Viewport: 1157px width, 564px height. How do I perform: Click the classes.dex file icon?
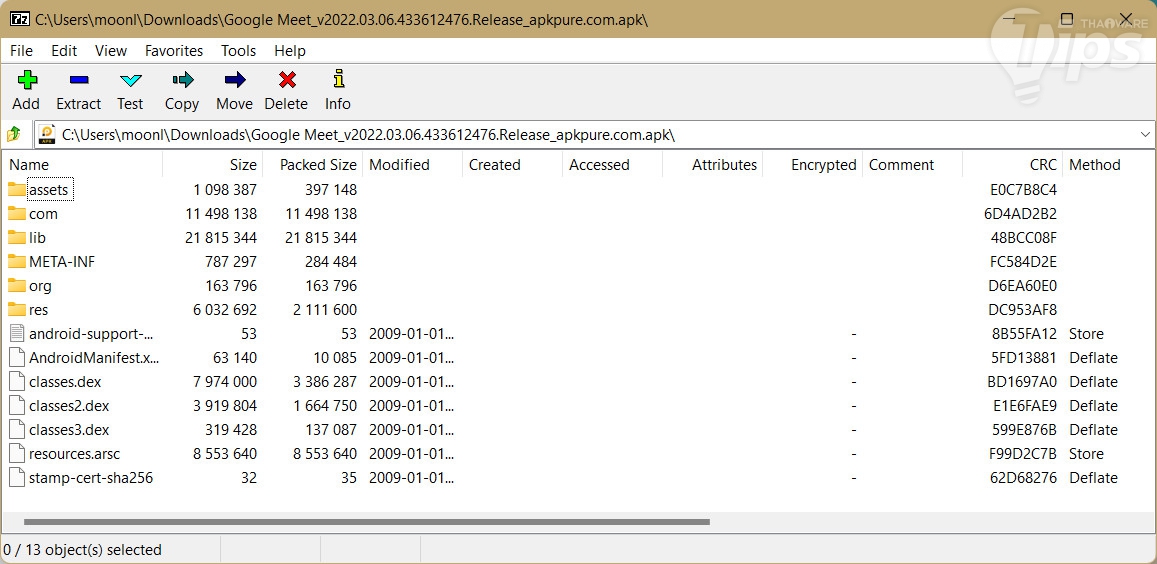[x=17, y=382]
